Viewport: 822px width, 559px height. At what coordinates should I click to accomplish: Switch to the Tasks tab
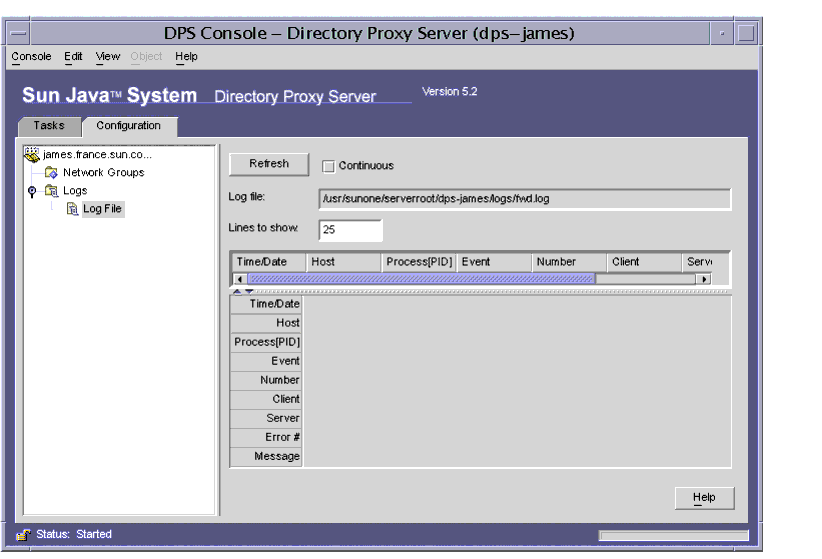coord(49,126)
